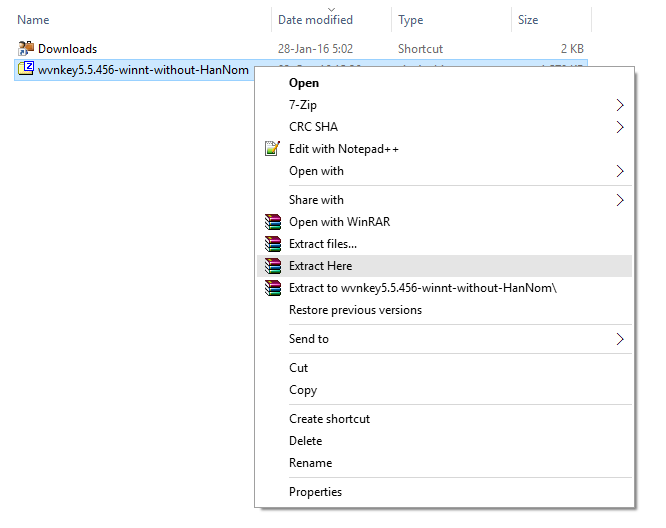This screenshot has height=528, width=666.
Task: Sort files by the Name column header
Action: (34, 20)
